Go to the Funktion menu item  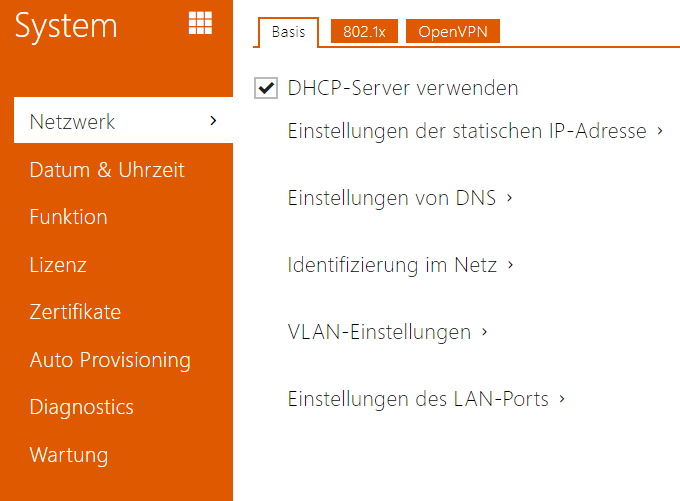pyautogui.click(x=68, y=217)
